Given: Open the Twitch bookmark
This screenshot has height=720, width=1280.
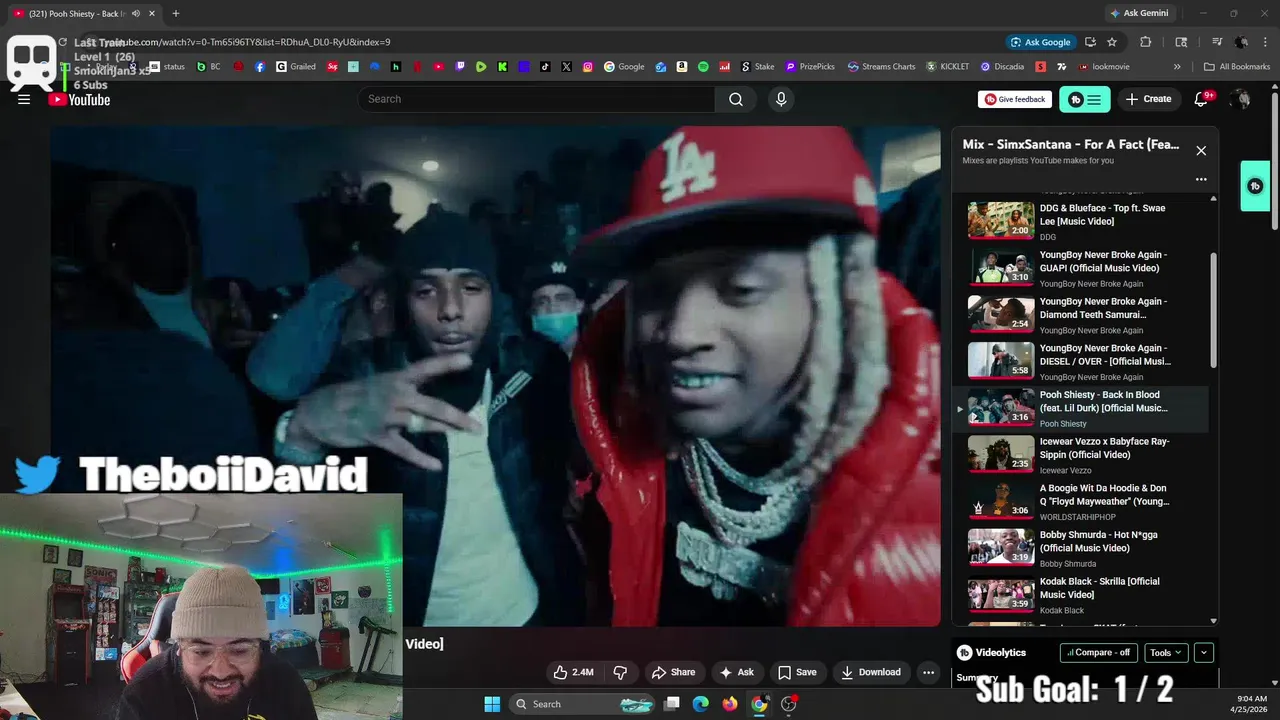Looking at the screenshot, I should click(x=460, y=67).
